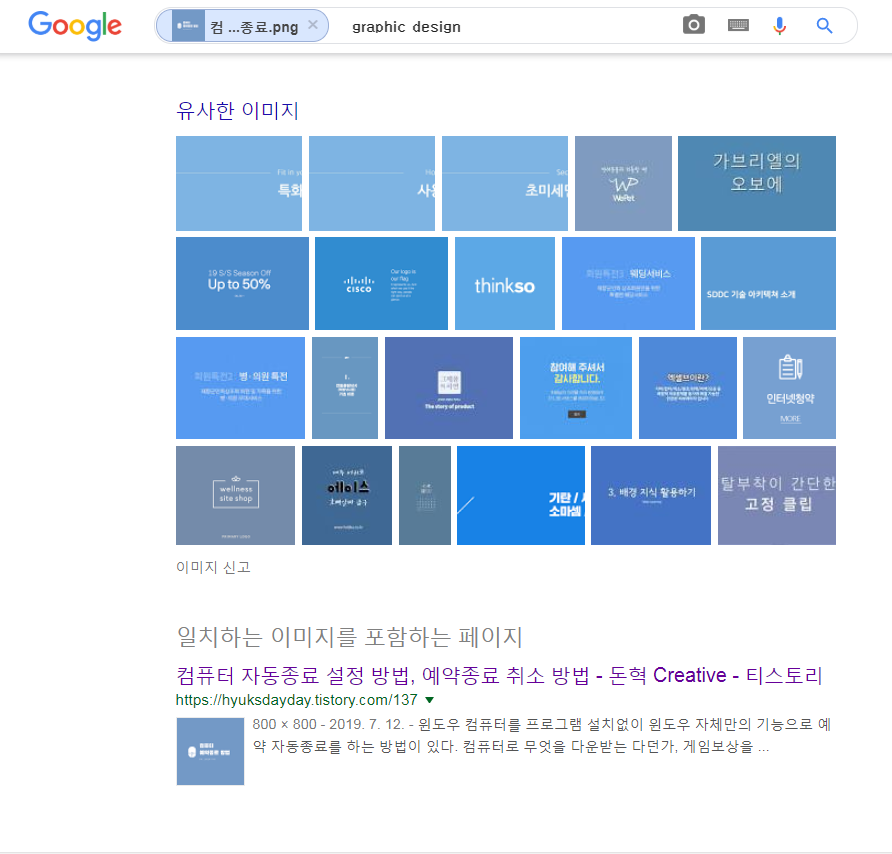
Task: Open the on-screen keyboard icon
Action: coord(738,25)
